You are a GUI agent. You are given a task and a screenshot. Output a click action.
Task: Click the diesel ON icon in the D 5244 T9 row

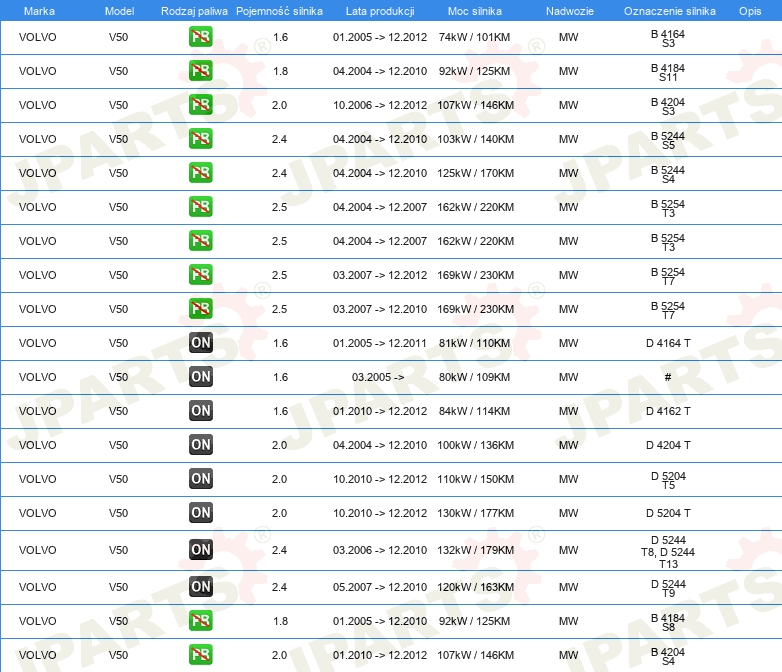point(201,587)
